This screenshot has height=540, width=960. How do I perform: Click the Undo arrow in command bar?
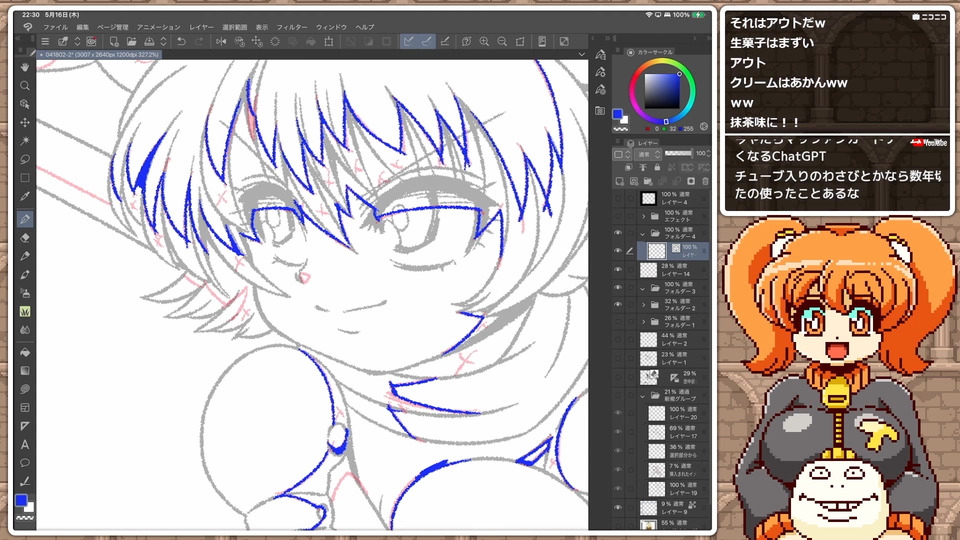[181, 42]
